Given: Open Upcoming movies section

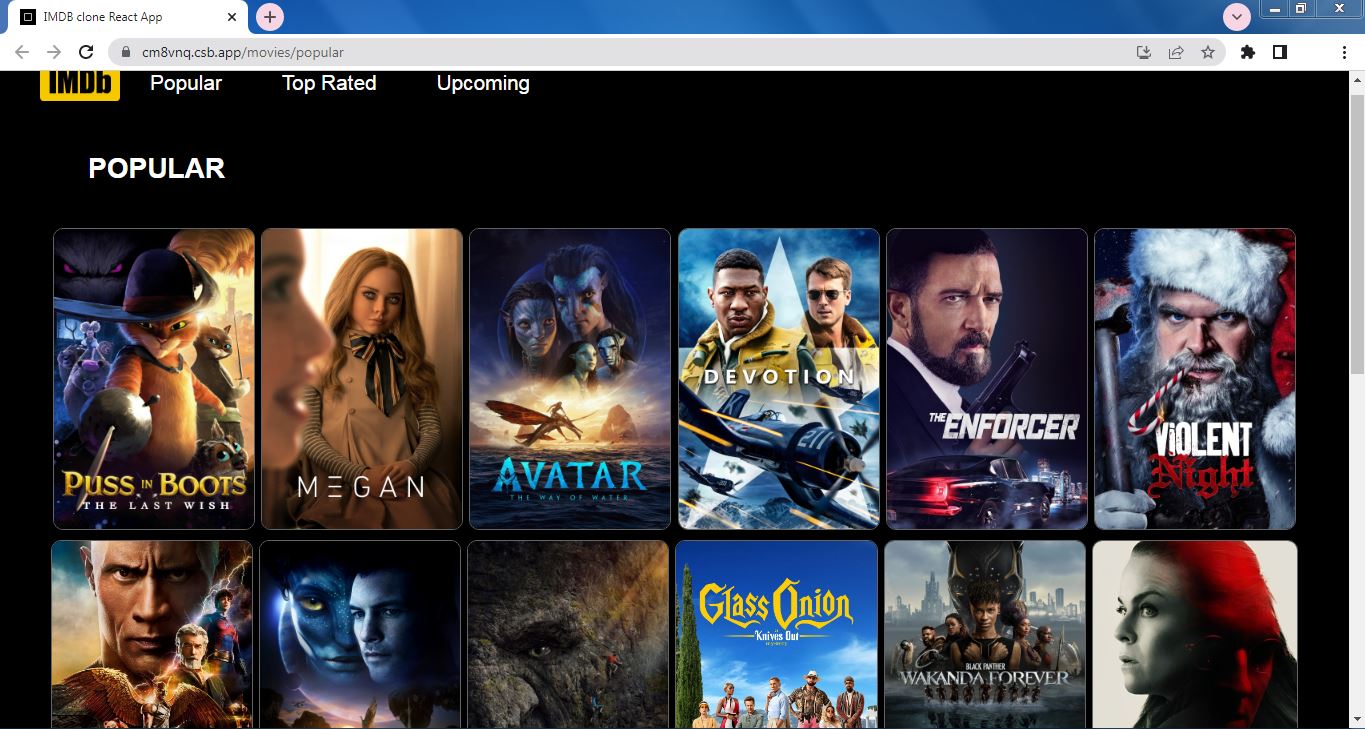Looking at the screenshot, I should [x=483, y=83].
